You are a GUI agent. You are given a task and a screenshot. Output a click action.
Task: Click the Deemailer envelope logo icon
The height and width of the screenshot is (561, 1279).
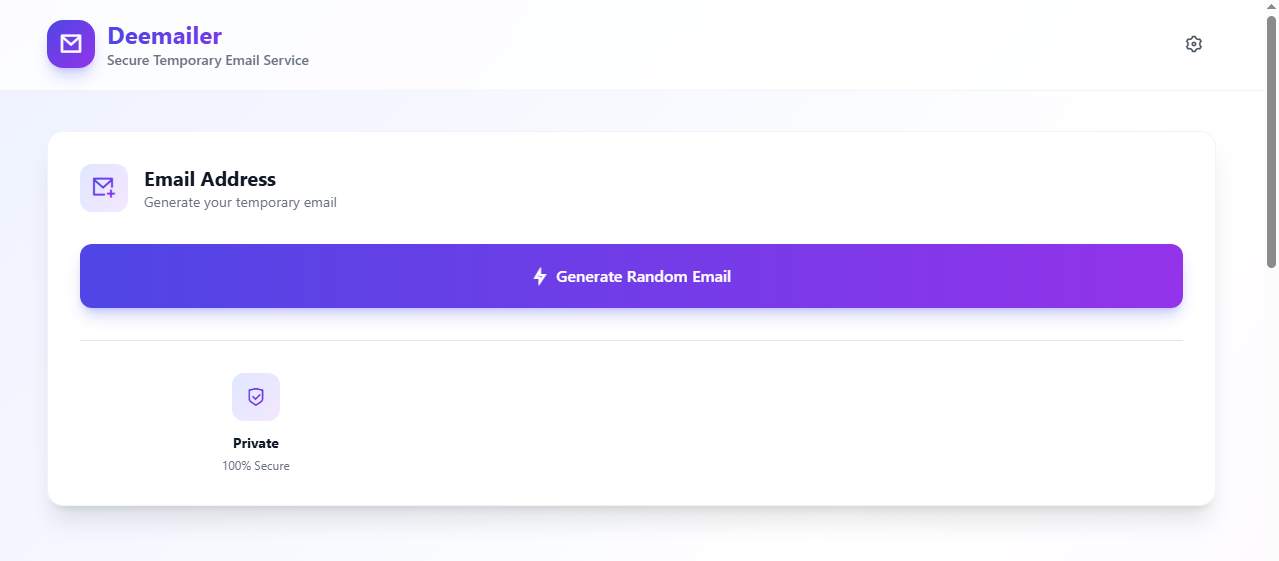pyautogui.click(x=71, y=44)
